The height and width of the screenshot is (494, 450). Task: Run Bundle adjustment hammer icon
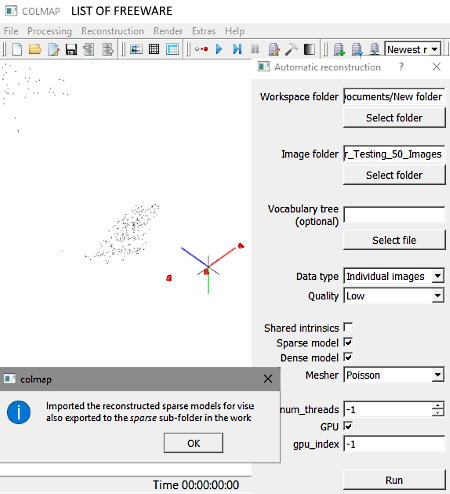(291, 50)
